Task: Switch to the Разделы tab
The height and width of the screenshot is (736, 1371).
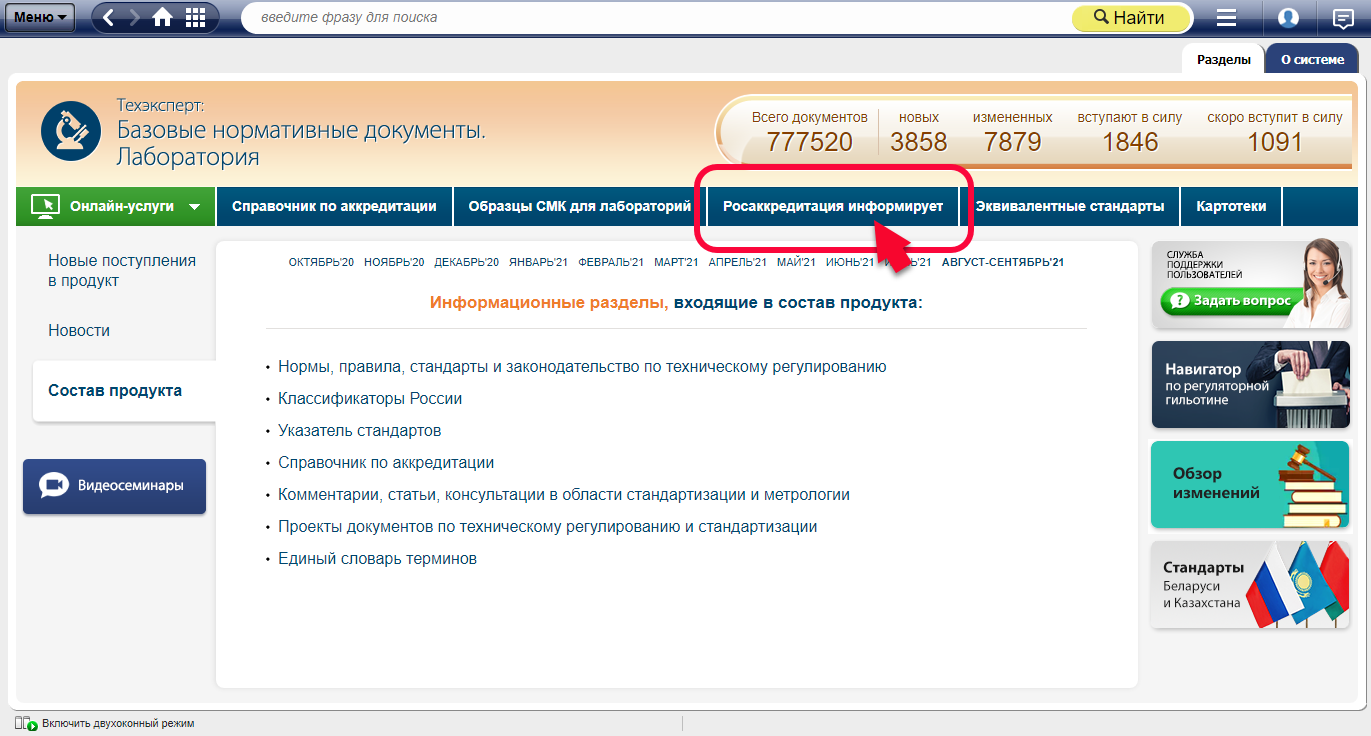Action: [x=1223, y=59]
